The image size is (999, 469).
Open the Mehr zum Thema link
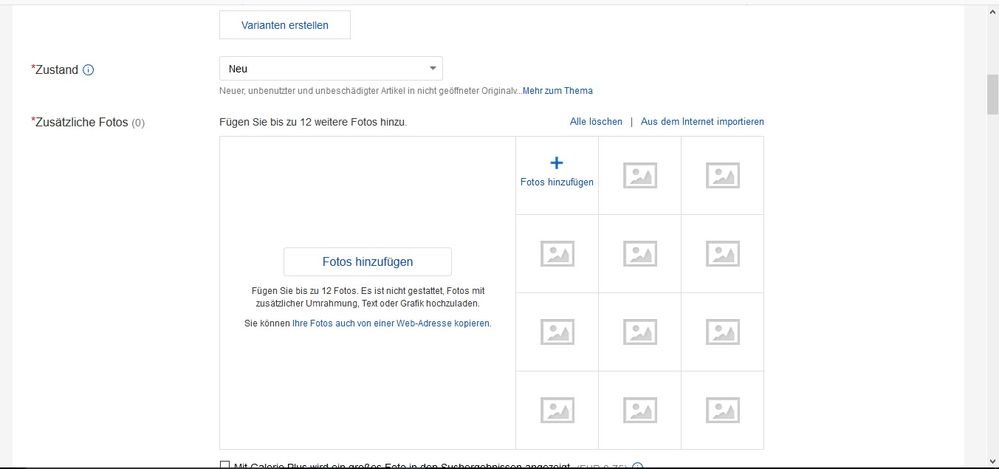(x=557, y=91)
